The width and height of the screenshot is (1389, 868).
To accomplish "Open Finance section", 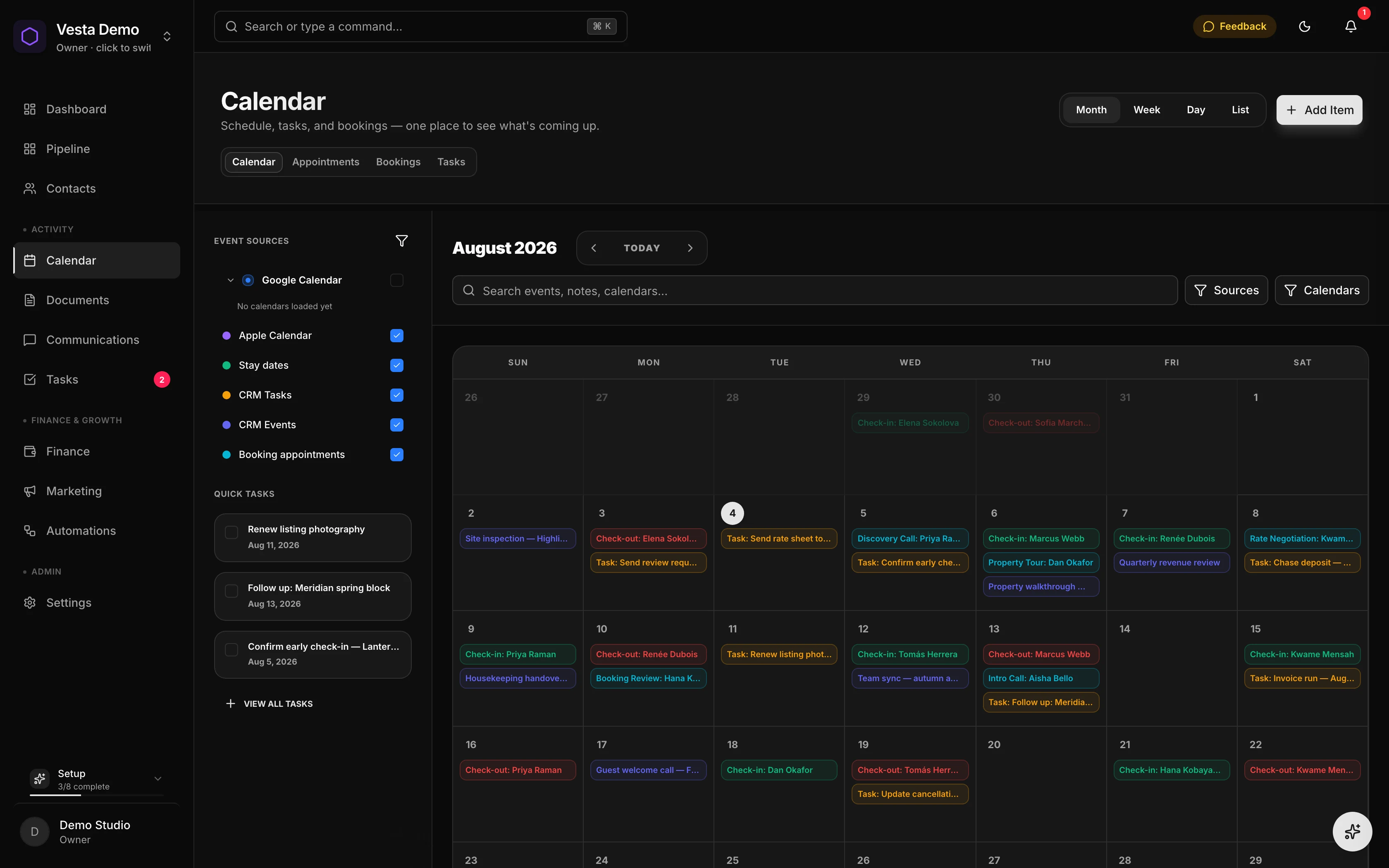I will point(96,451).
